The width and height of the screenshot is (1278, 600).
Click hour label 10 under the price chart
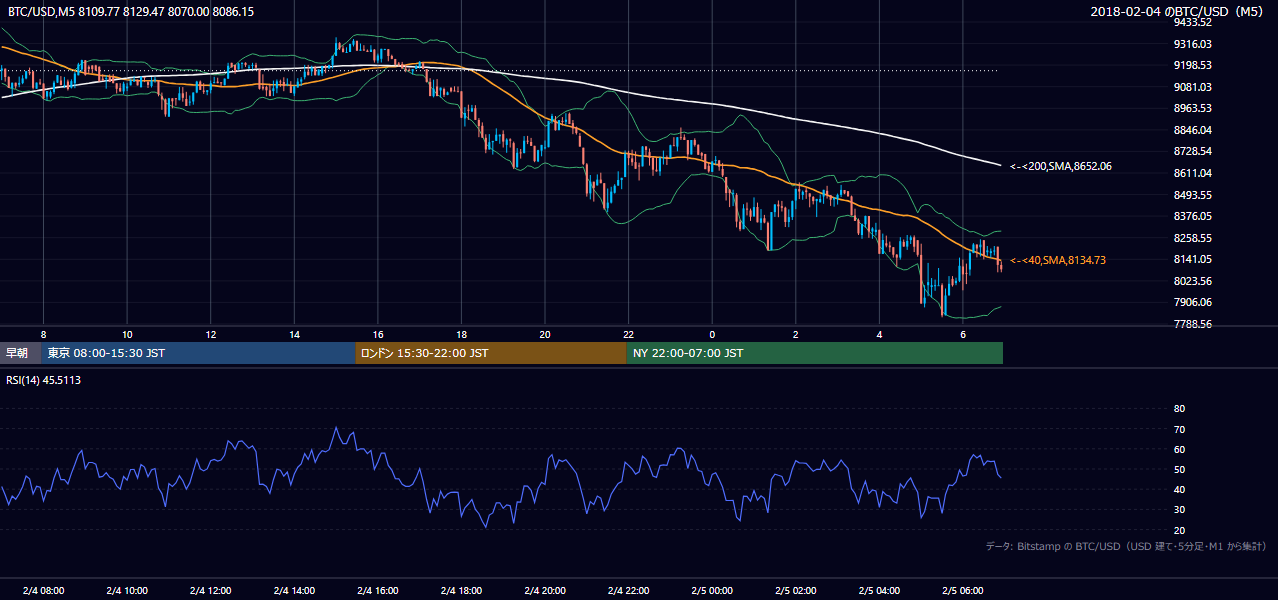coord(127,334)
